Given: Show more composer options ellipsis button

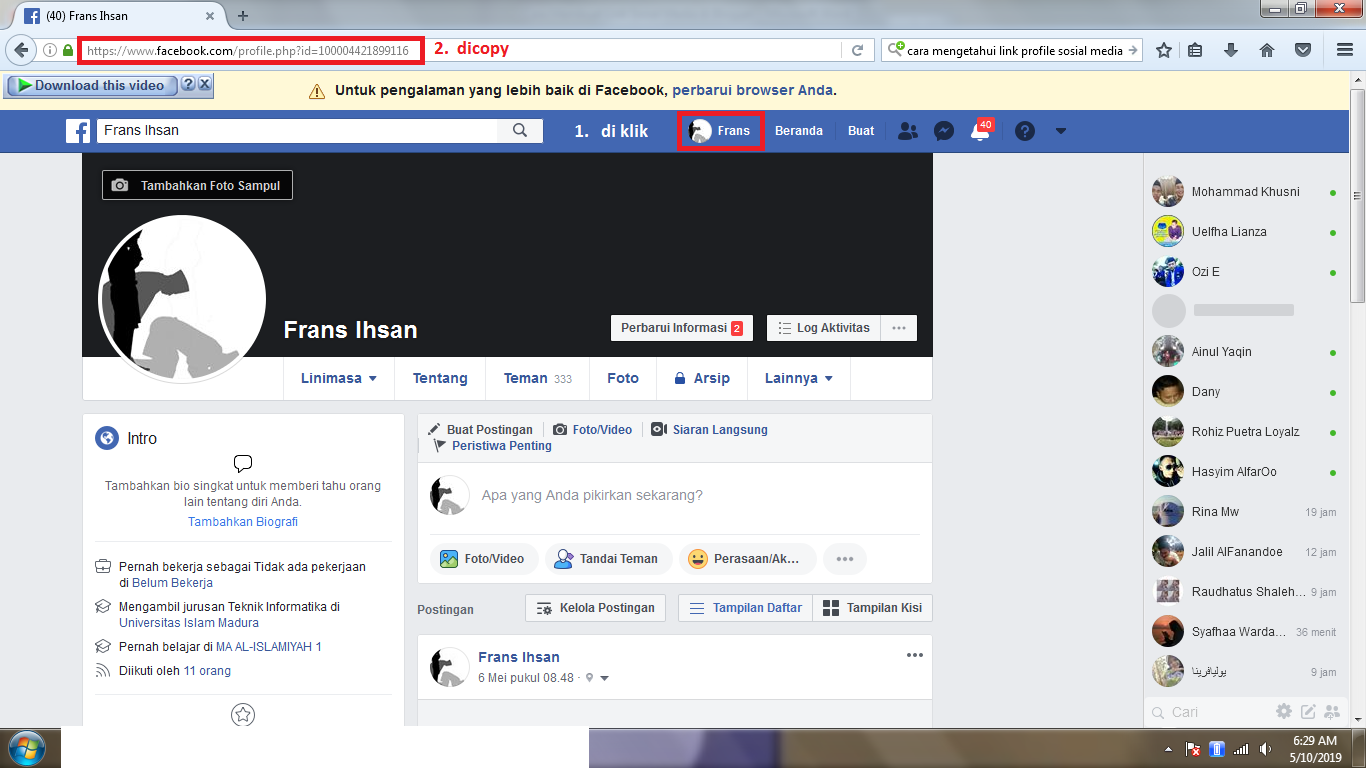Looking at the screenshot, I should pyautogui.click(x=845, y=559).
